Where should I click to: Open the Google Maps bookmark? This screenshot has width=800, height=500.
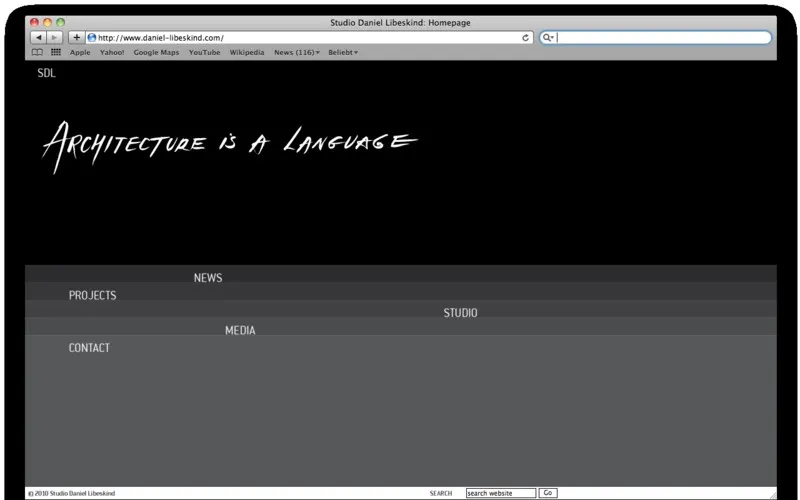(x=156, y=52)
